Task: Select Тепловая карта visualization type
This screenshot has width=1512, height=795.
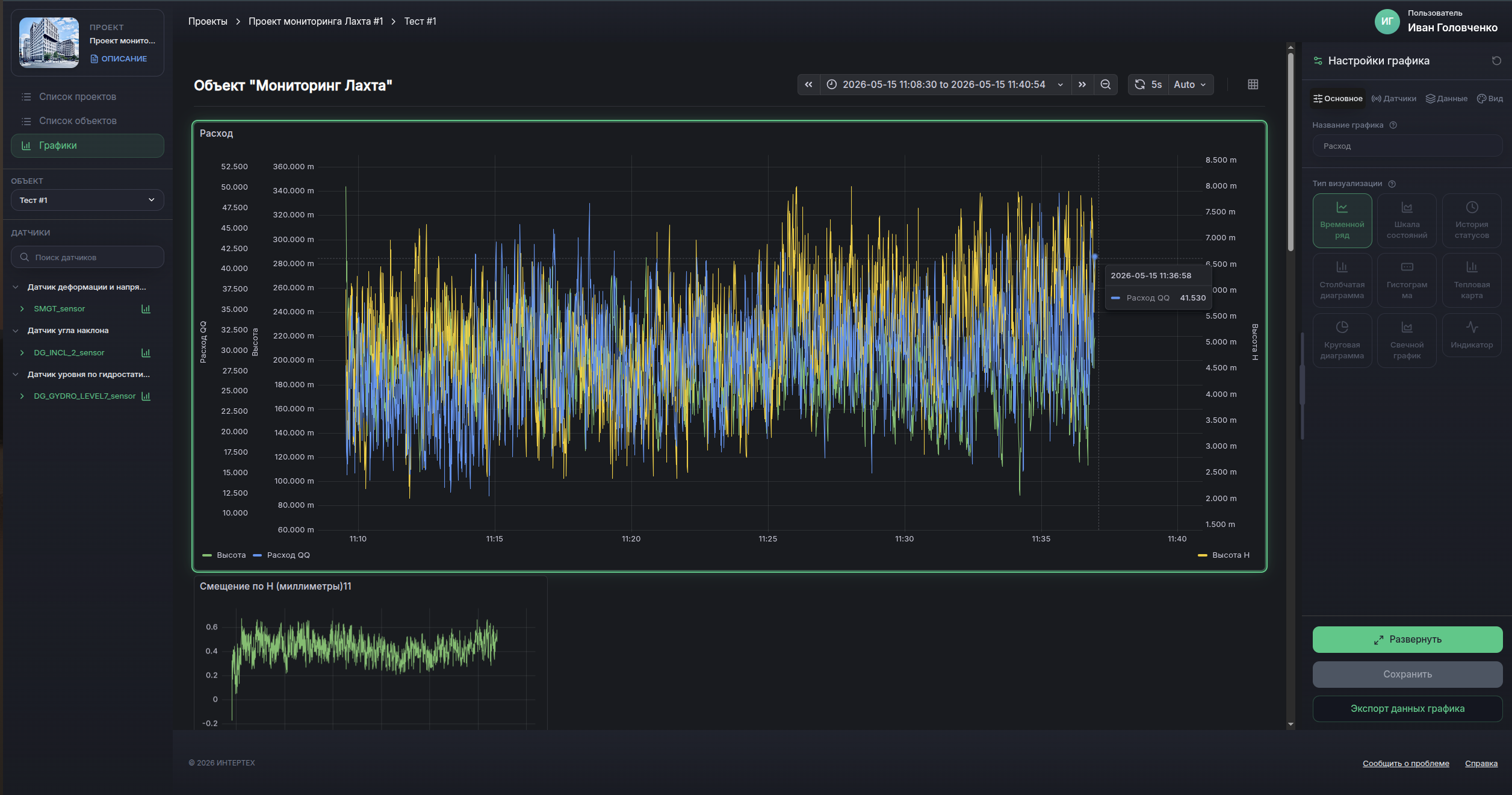Action: pyautogui.click(x=1472, y=281)
